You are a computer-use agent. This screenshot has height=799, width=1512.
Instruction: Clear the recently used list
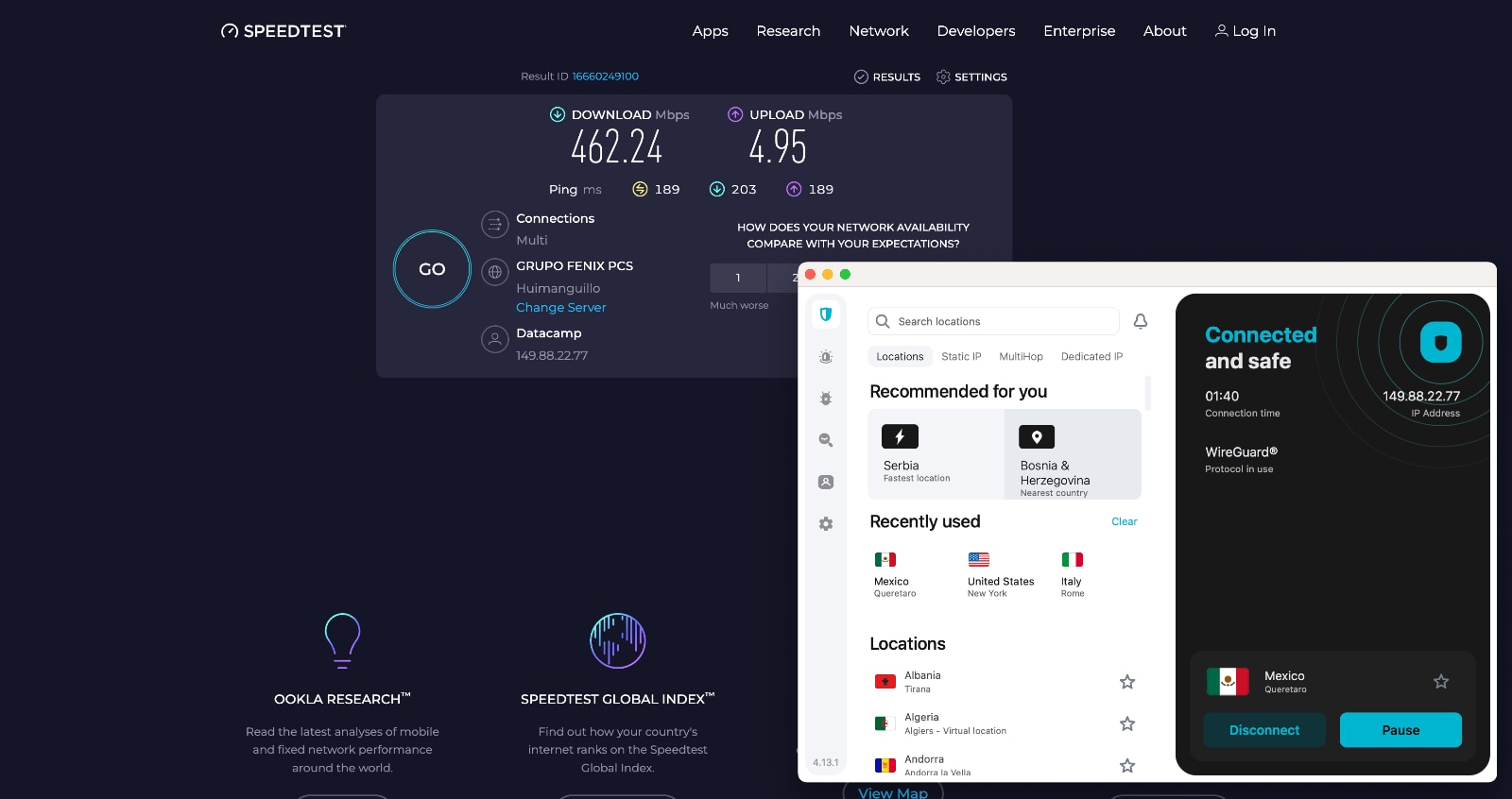pos(1125,521)
